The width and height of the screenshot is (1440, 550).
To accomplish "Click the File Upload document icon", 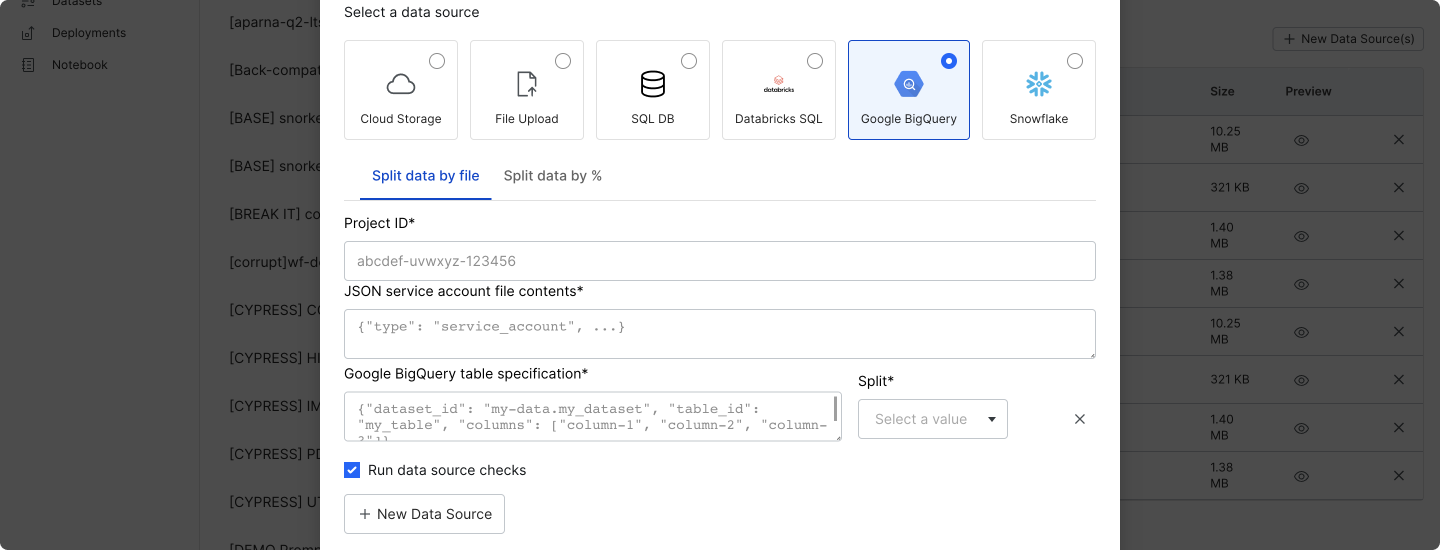I will [x=527, y=84].
